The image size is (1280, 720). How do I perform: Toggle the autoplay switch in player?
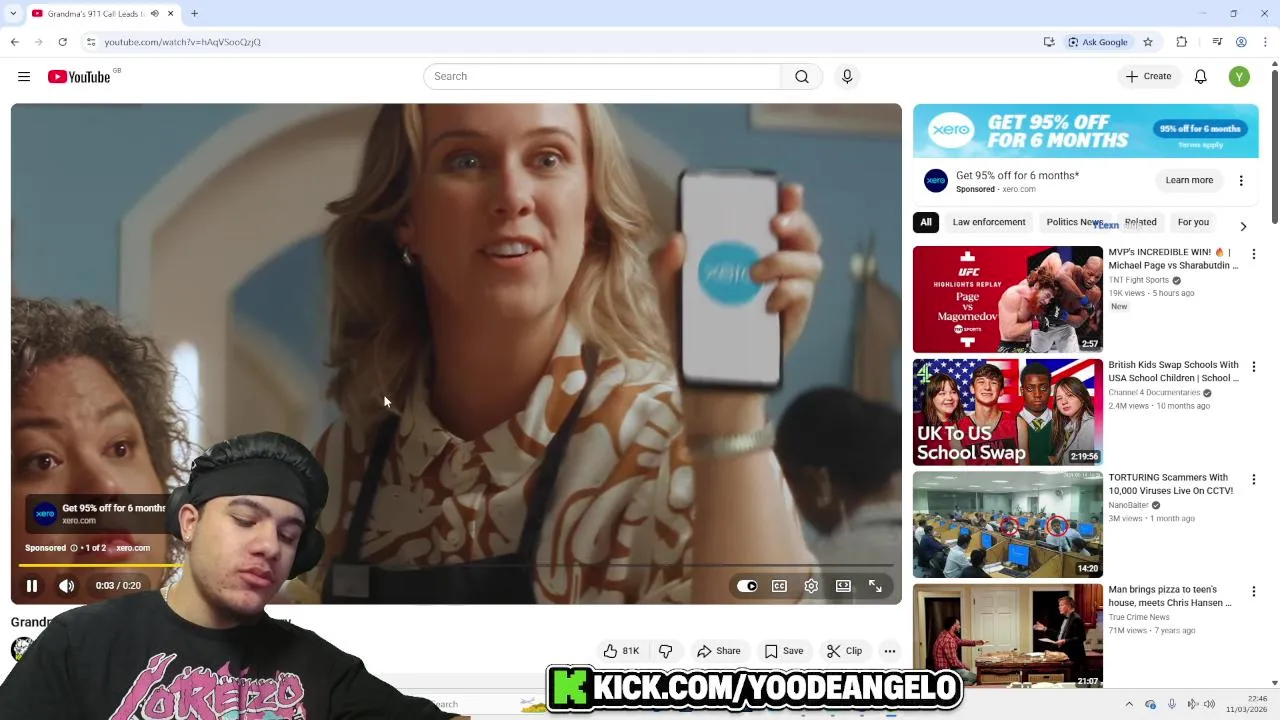click(747, 586)
